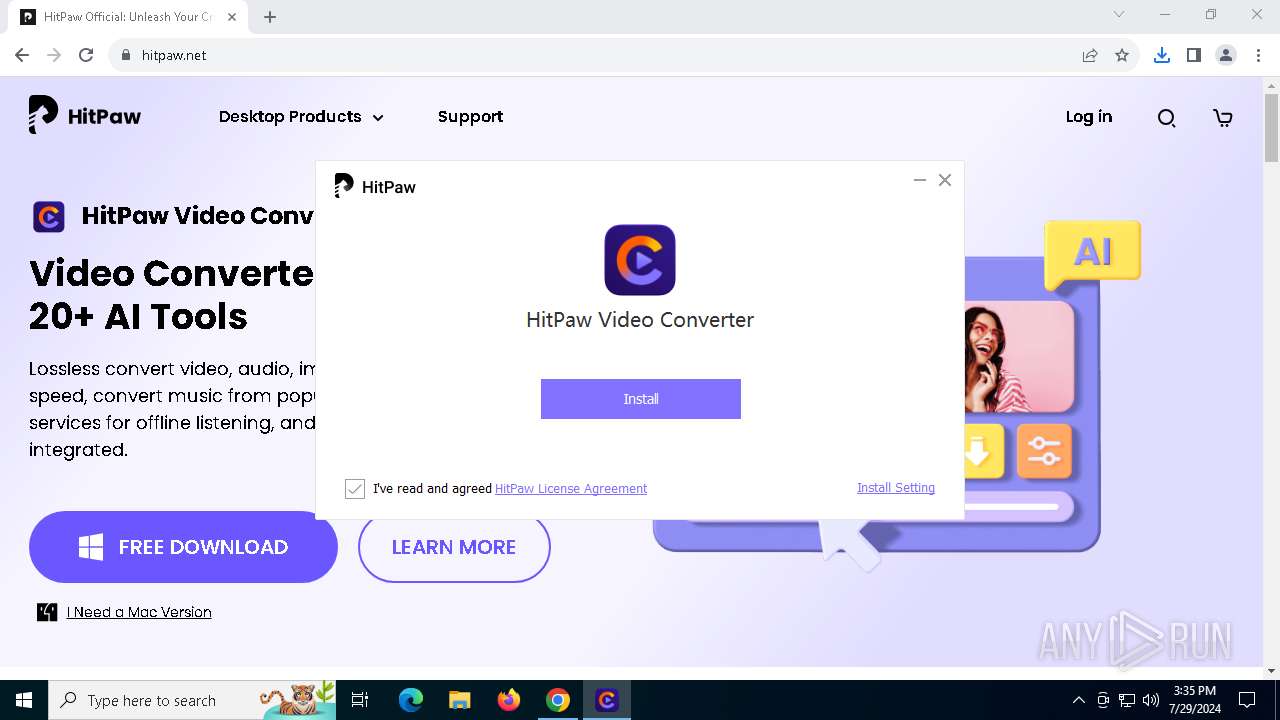Click the I Need a Mac Version link
This screenshot has width=1280, height=720.
tap(139, 612)
